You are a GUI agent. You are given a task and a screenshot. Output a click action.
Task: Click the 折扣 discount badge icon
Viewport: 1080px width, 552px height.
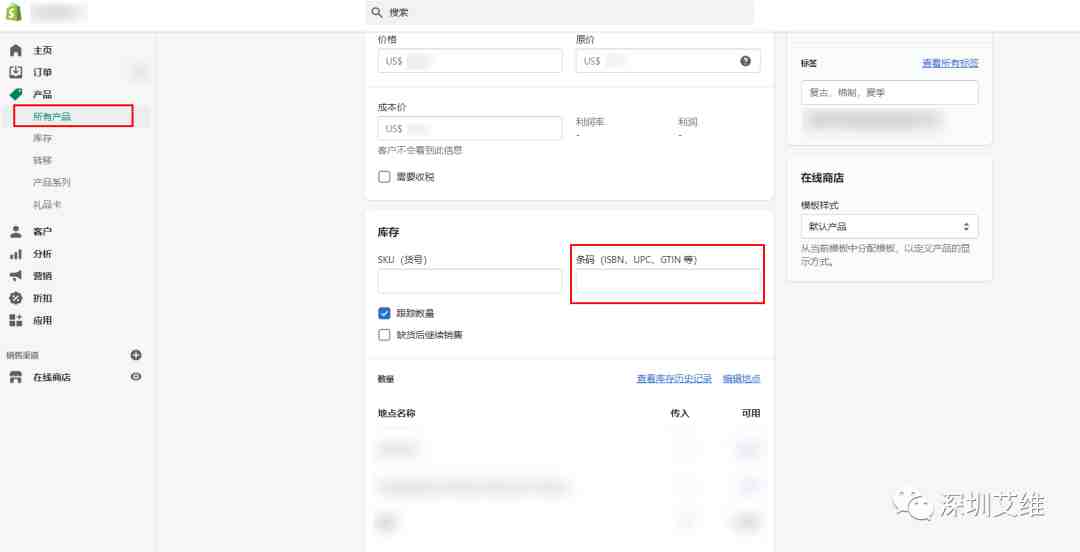pyautogui.click(x=16, y=298)
